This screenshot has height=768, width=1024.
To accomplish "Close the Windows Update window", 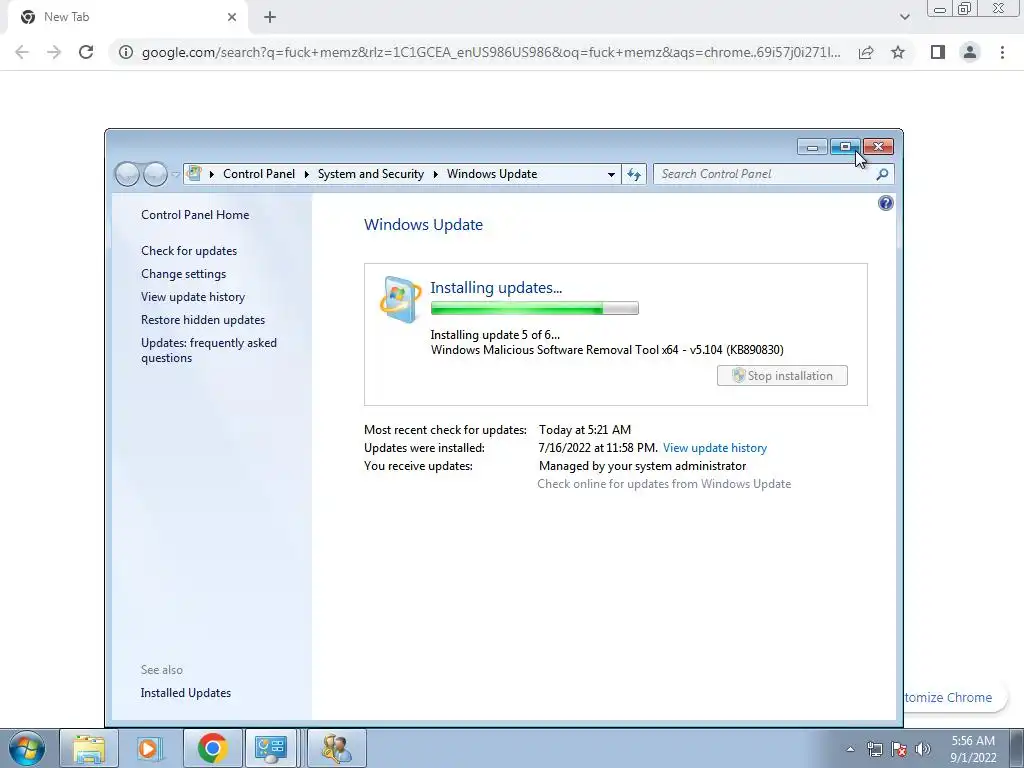I will (878, 147).
